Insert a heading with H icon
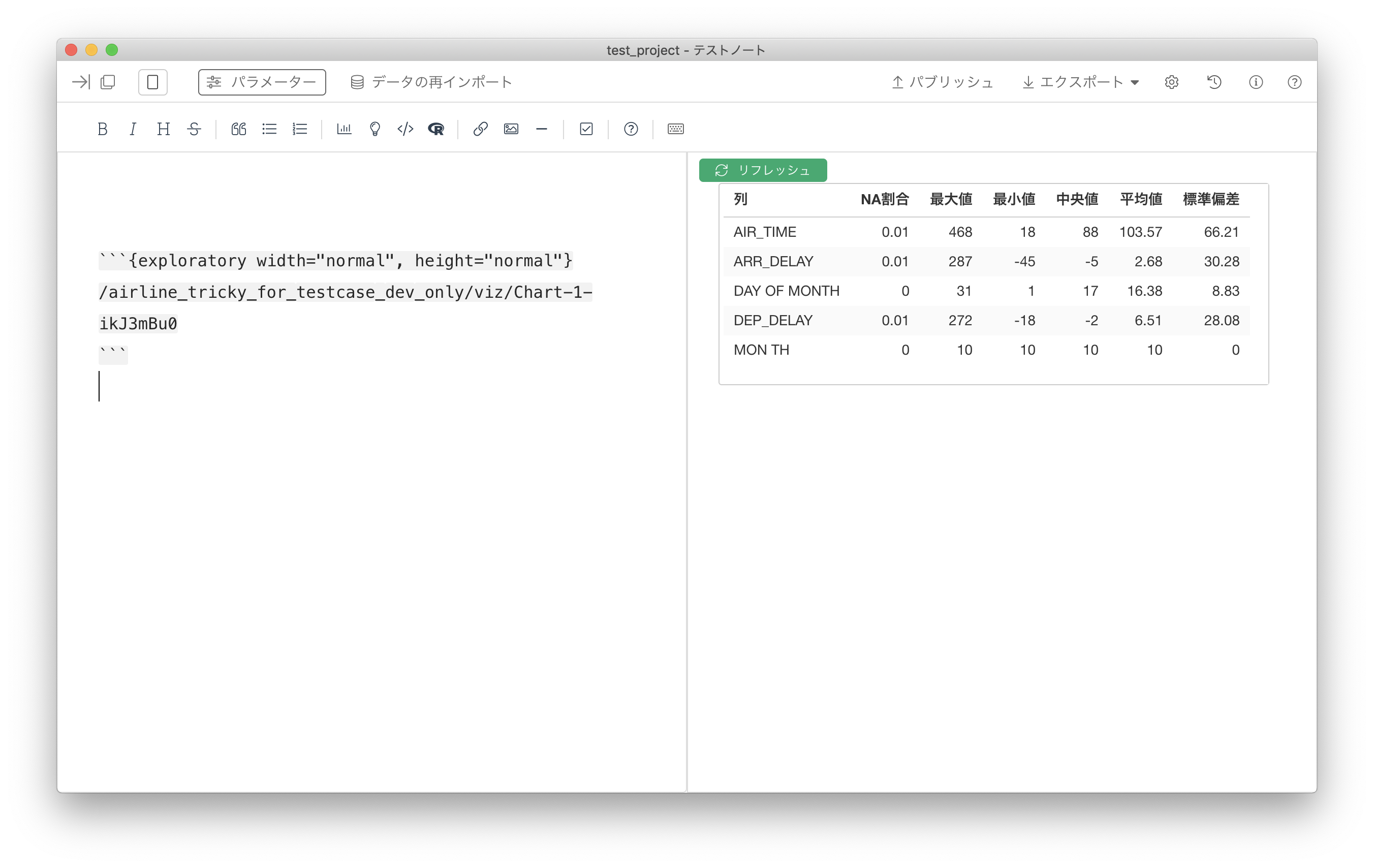Screen dimensions: 1374x868 tap(163, 129)
